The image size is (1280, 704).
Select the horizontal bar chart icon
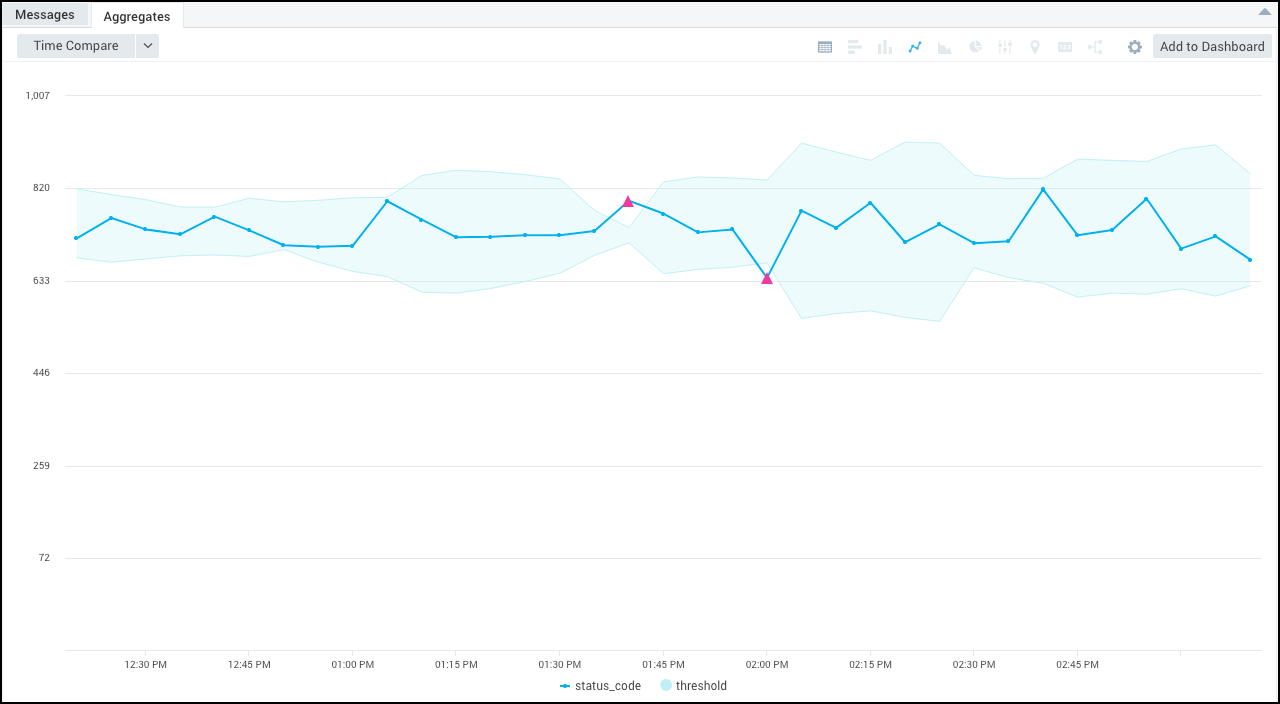point(855,47)
